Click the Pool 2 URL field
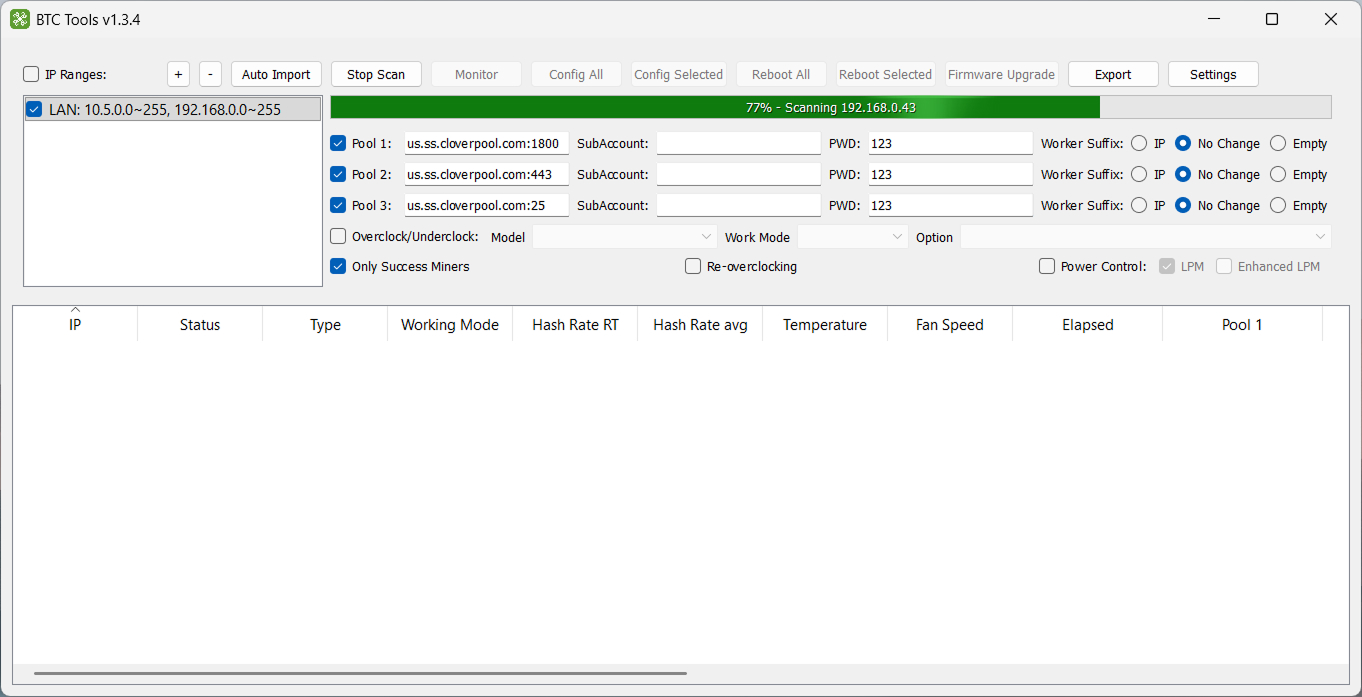Image resolution: width=1362 pixels, height=697 pixels. coord(487,174)
